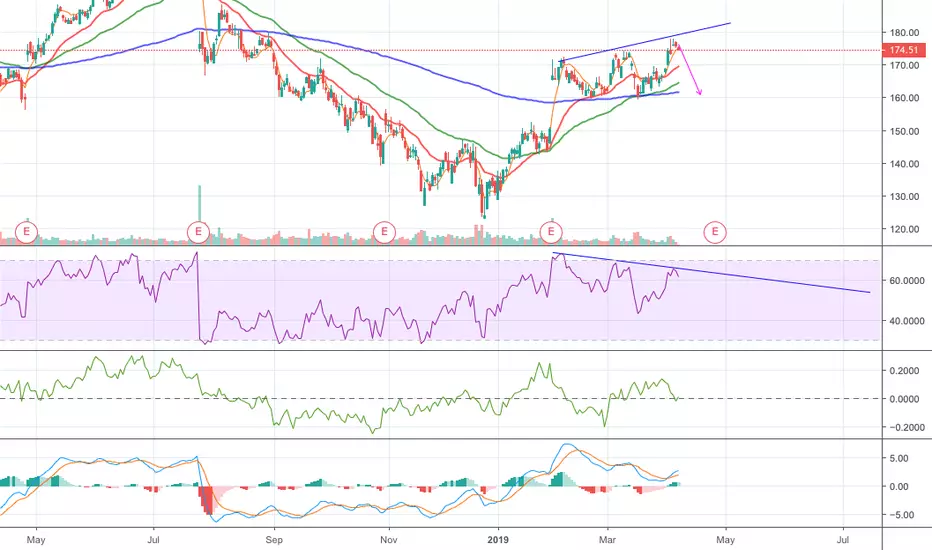Click the current price label 174.51
The height and width of the screenshot is (550, 932).
[x=903, y=51]
